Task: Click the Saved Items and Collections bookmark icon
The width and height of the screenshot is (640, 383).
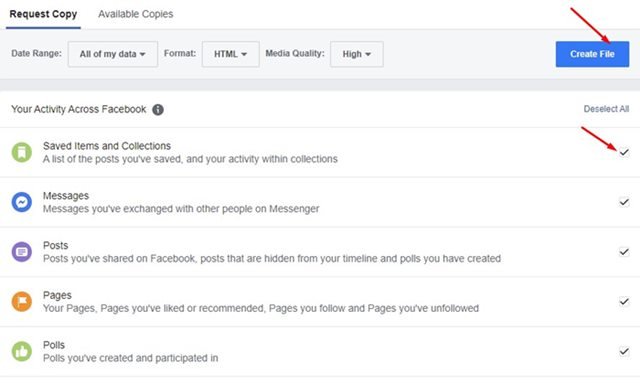Action: [x=22, y=152]
